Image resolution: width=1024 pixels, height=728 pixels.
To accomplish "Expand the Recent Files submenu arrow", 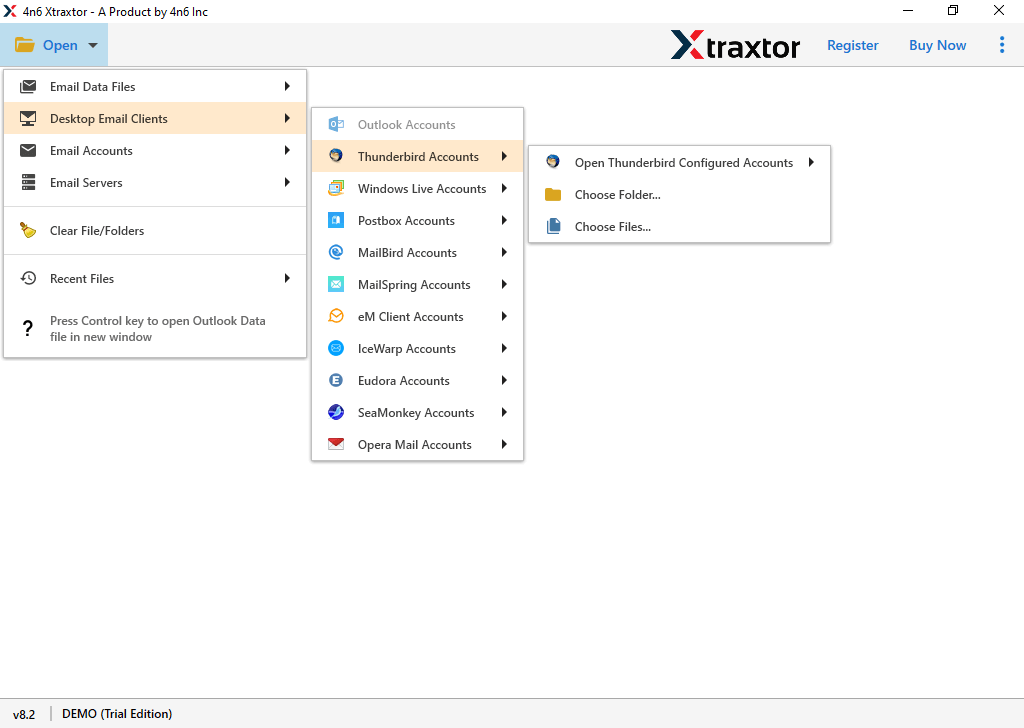I will click(x=287, y=279).
